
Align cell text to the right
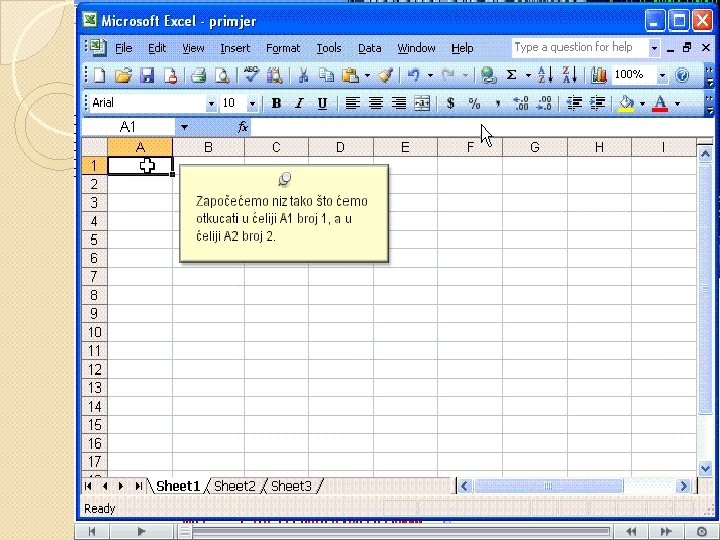coord(399,104)
